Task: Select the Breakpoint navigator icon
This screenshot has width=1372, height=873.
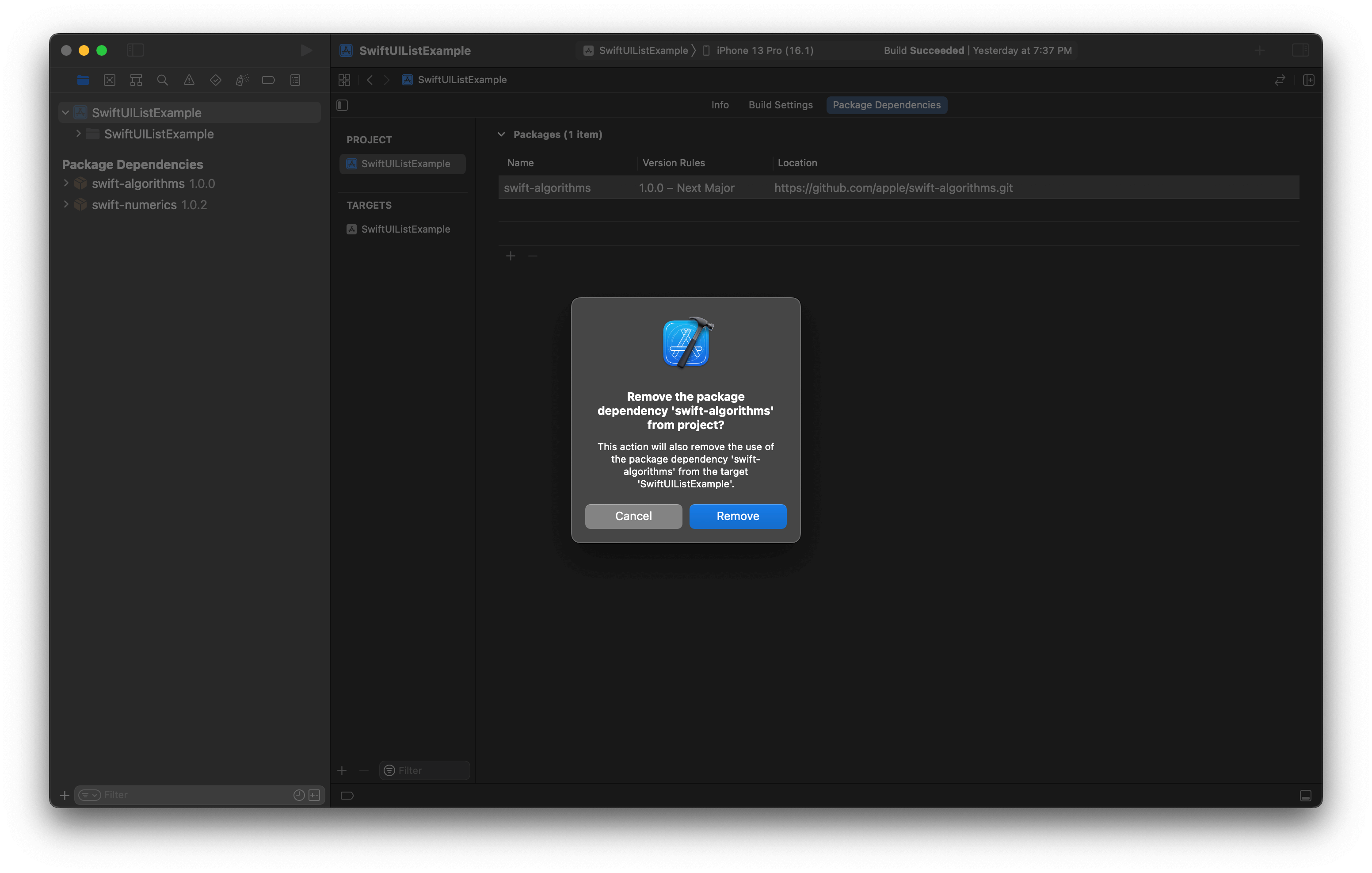Action: pyautogui.click(x=268, y=80)
